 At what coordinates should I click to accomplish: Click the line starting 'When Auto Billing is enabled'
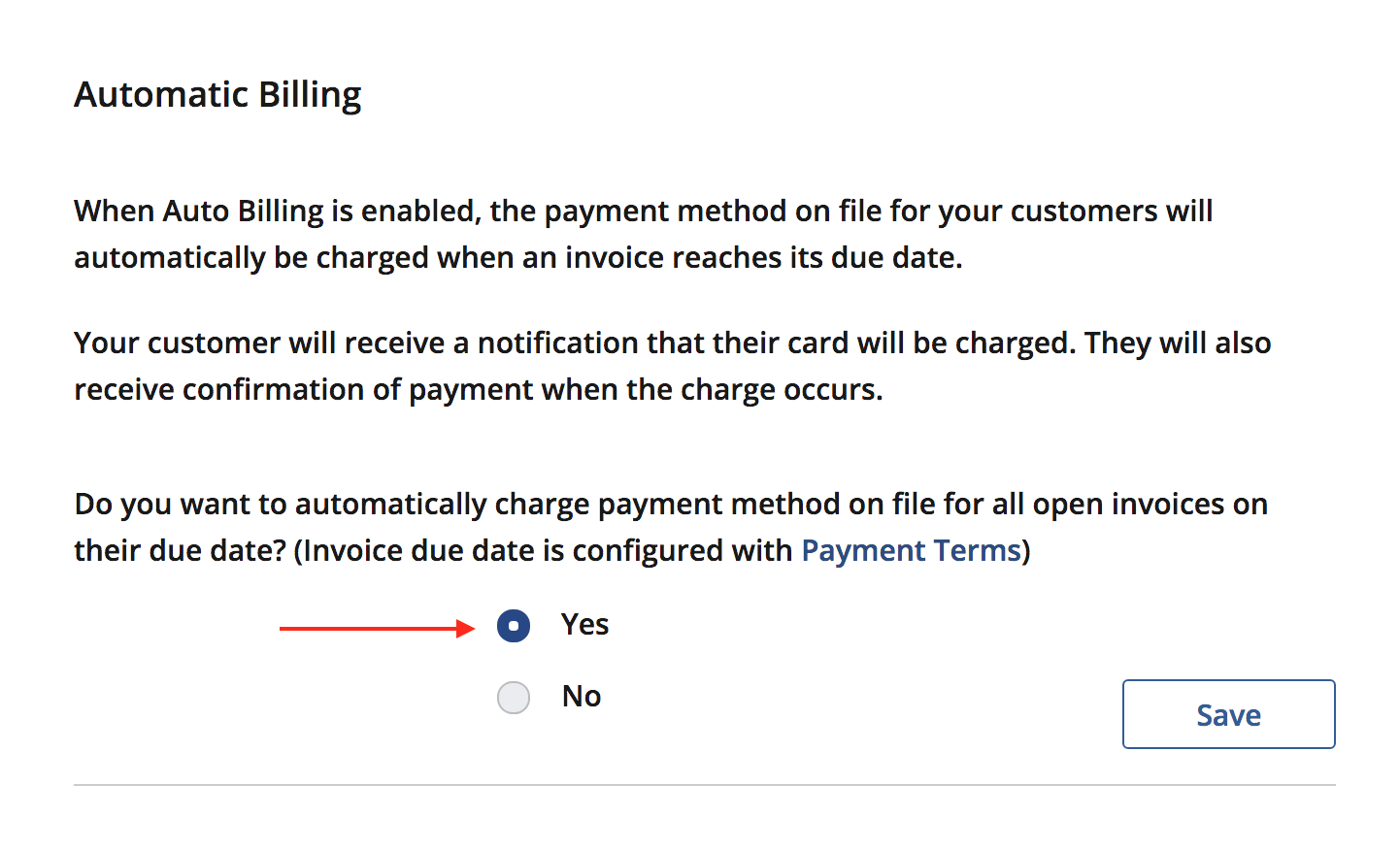(643, 212)
